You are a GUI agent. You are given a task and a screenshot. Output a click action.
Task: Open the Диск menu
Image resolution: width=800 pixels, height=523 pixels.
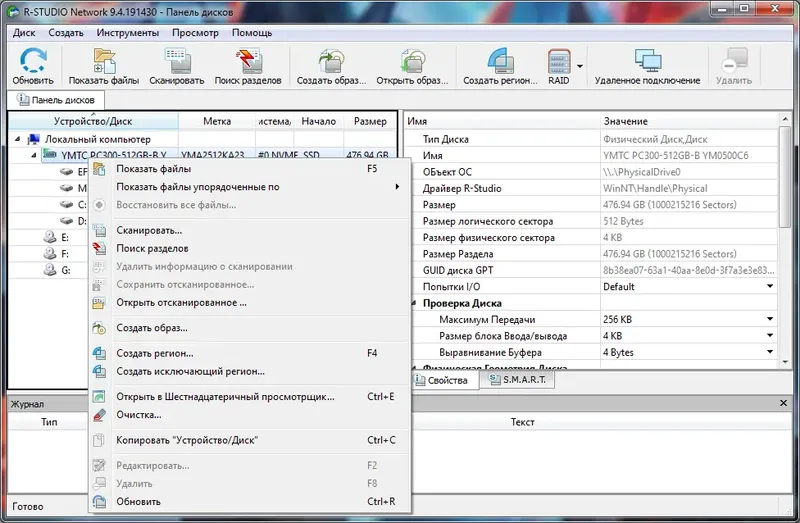pos(24,33)
